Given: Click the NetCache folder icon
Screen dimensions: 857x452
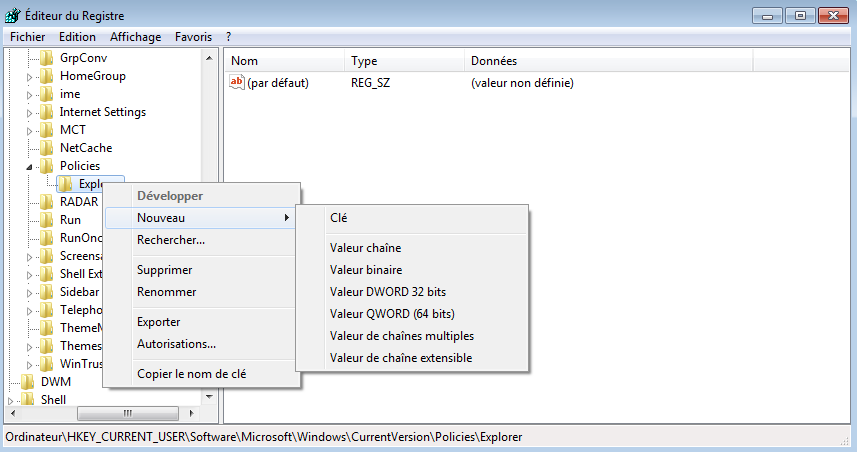Looking at the screenshot, I should 47,148.
